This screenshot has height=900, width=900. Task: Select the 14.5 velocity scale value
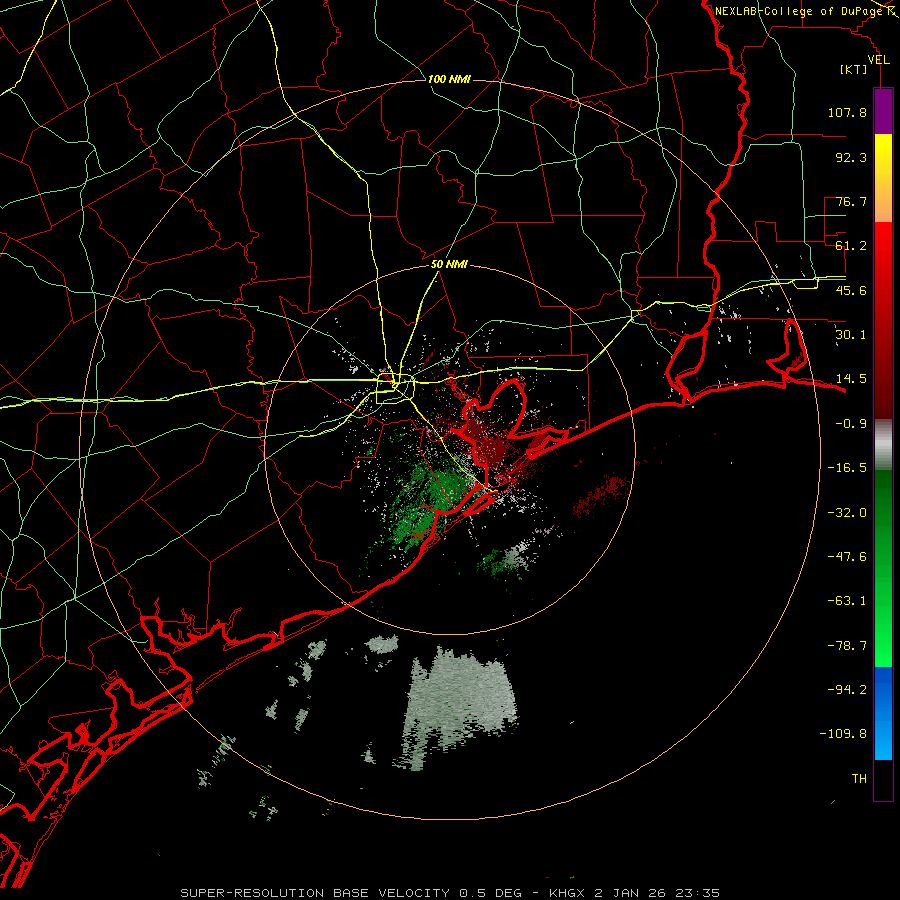(851, 379)
